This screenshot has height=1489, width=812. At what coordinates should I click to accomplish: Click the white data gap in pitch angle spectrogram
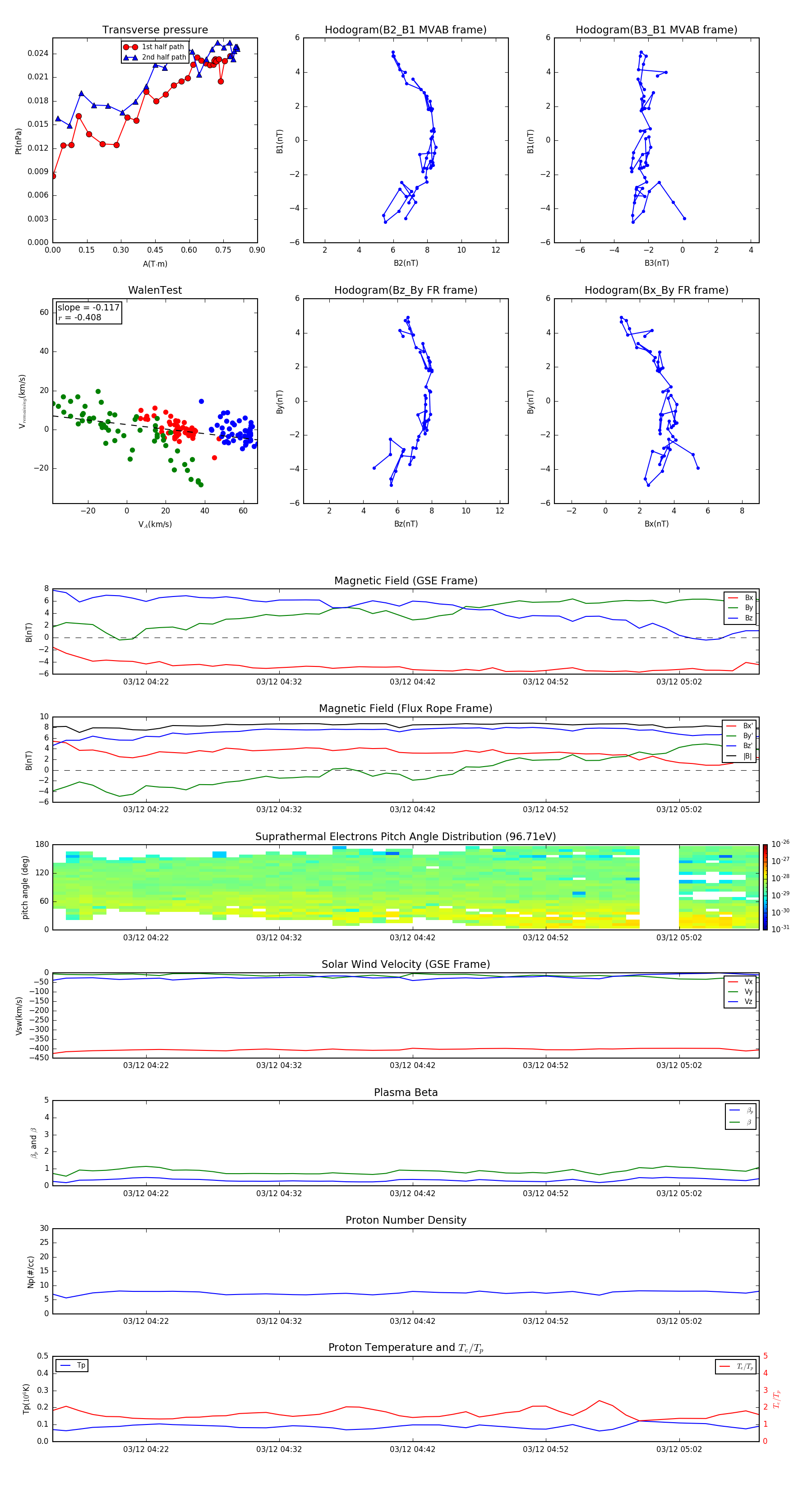659,887
